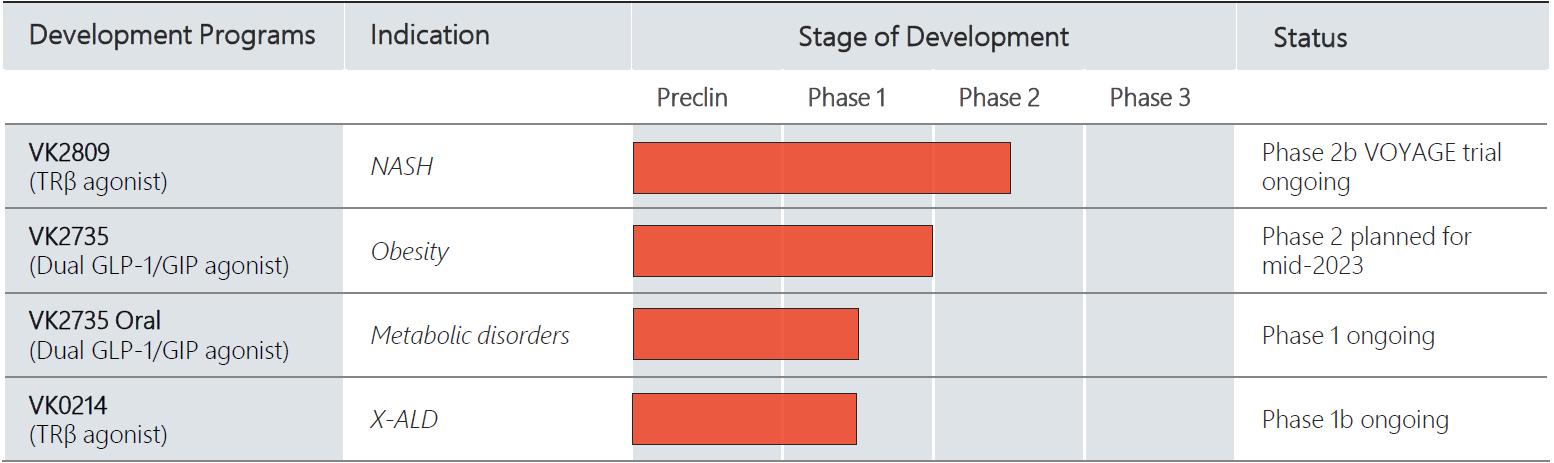Select the X-ALD red progress bar
Image resolution: width=1554 pixels, height=463 pixels.
click(x=744, y=419)
